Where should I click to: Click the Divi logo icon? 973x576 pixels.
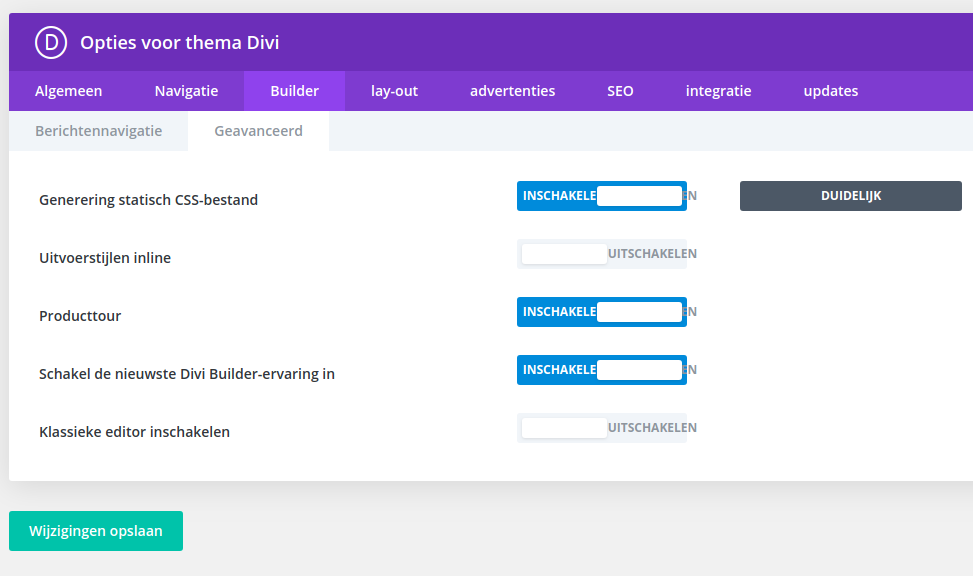[50, 42]
